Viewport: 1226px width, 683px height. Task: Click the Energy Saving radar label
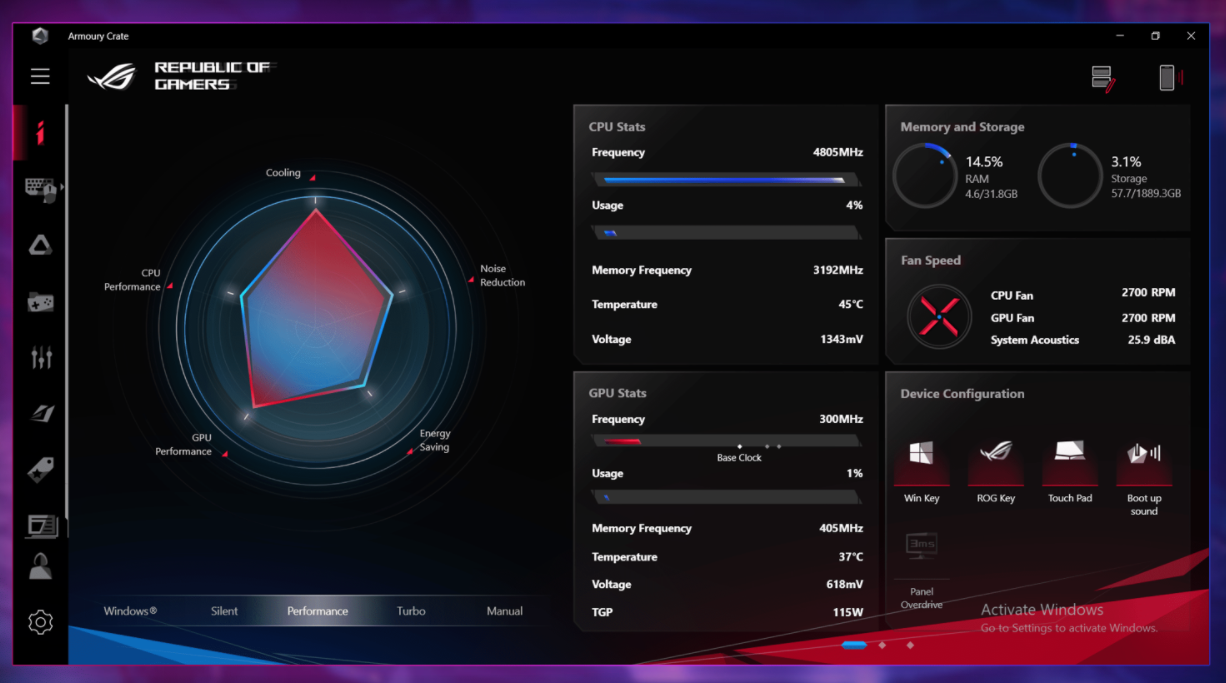coord(434,440)
